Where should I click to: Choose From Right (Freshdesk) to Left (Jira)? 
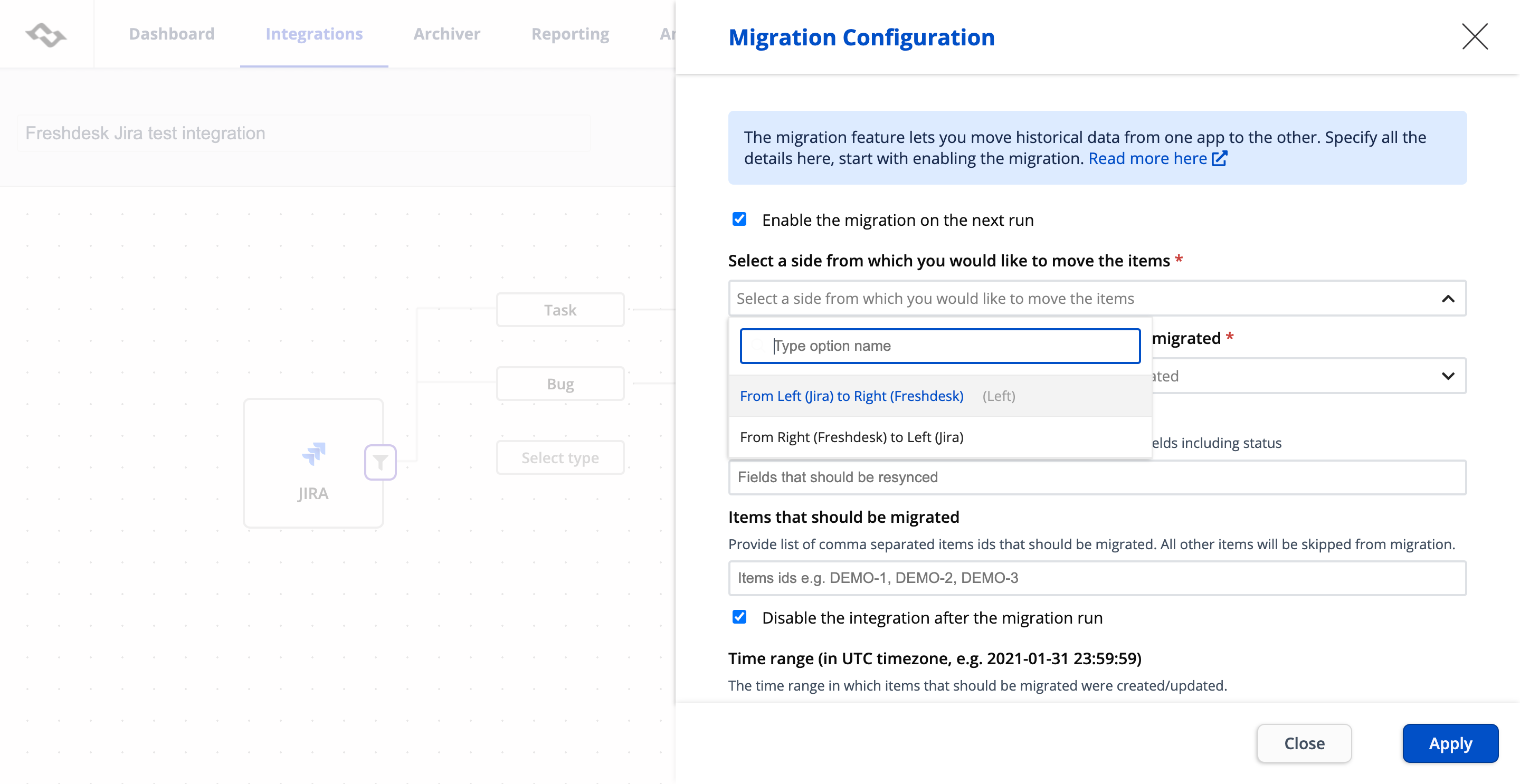pyautogui.click(x=851, y=437)
